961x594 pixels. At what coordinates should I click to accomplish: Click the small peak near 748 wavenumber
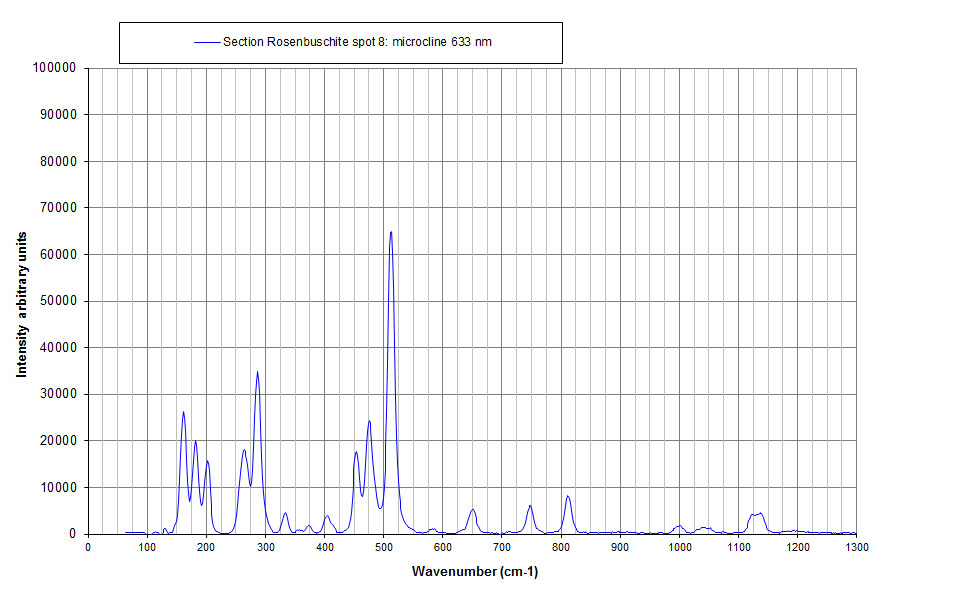click(x=530, y=506)
